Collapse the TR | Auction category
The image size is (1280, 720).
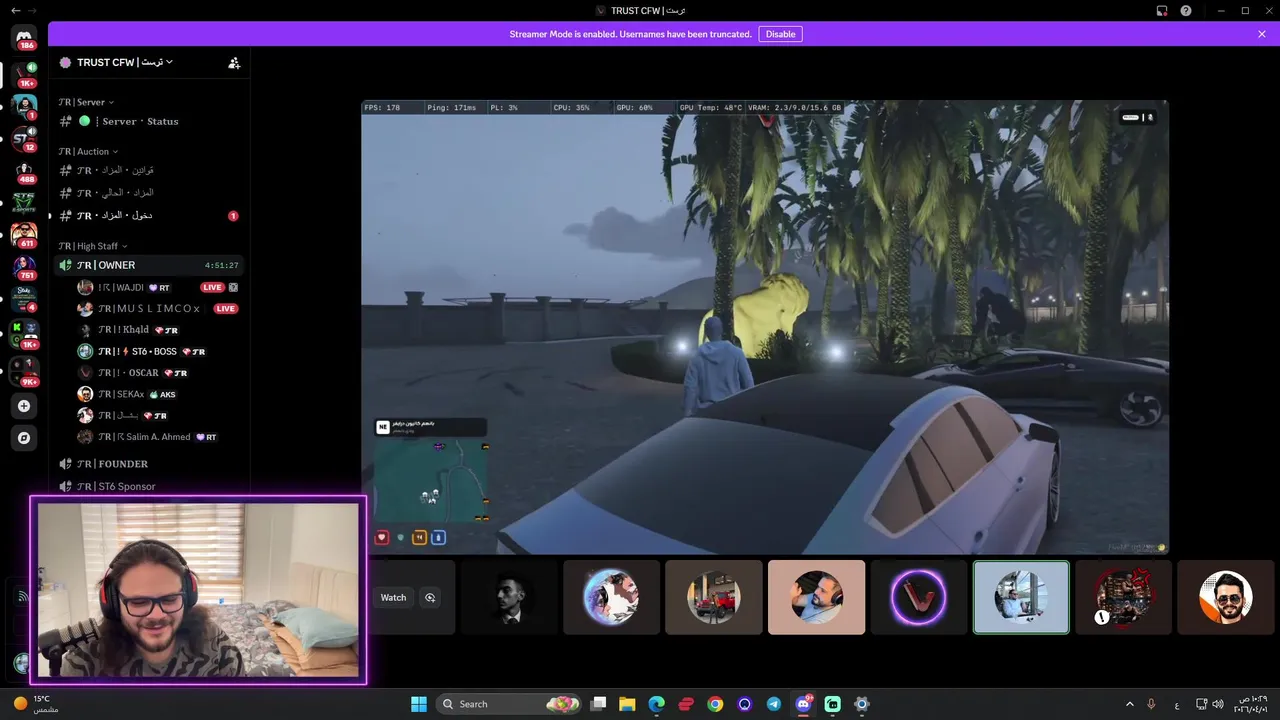88,152
